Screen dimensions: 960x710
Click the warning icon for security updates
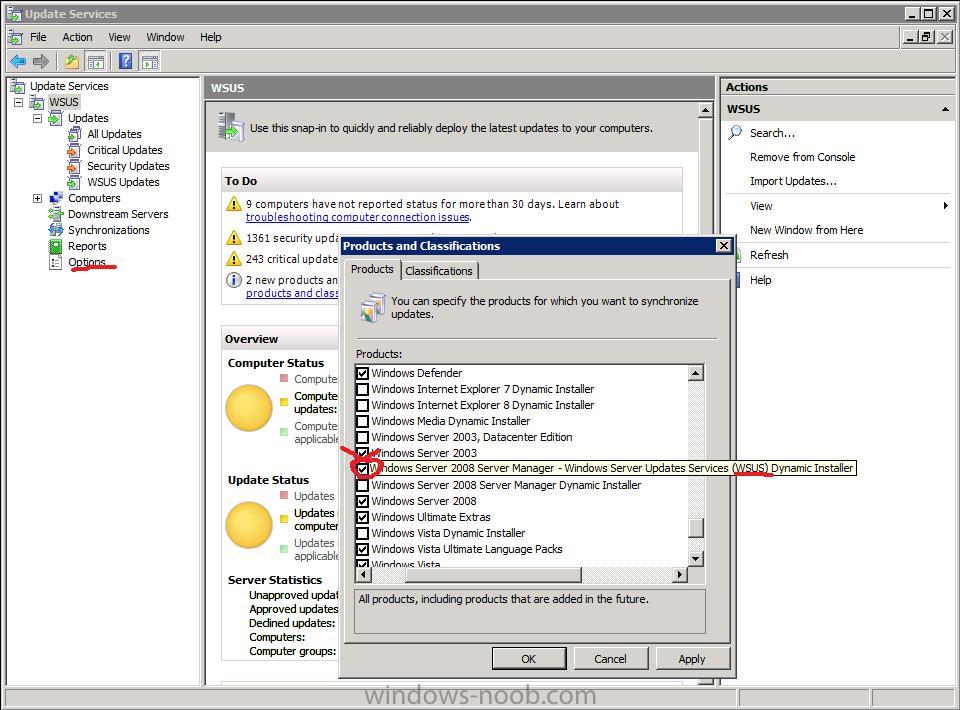click(234, 237)
